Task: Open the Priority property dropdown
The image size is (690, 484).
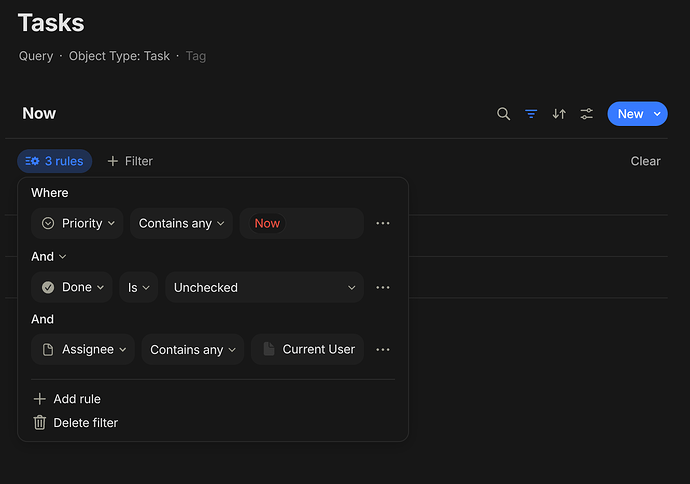Action: [x=77, y=224]
